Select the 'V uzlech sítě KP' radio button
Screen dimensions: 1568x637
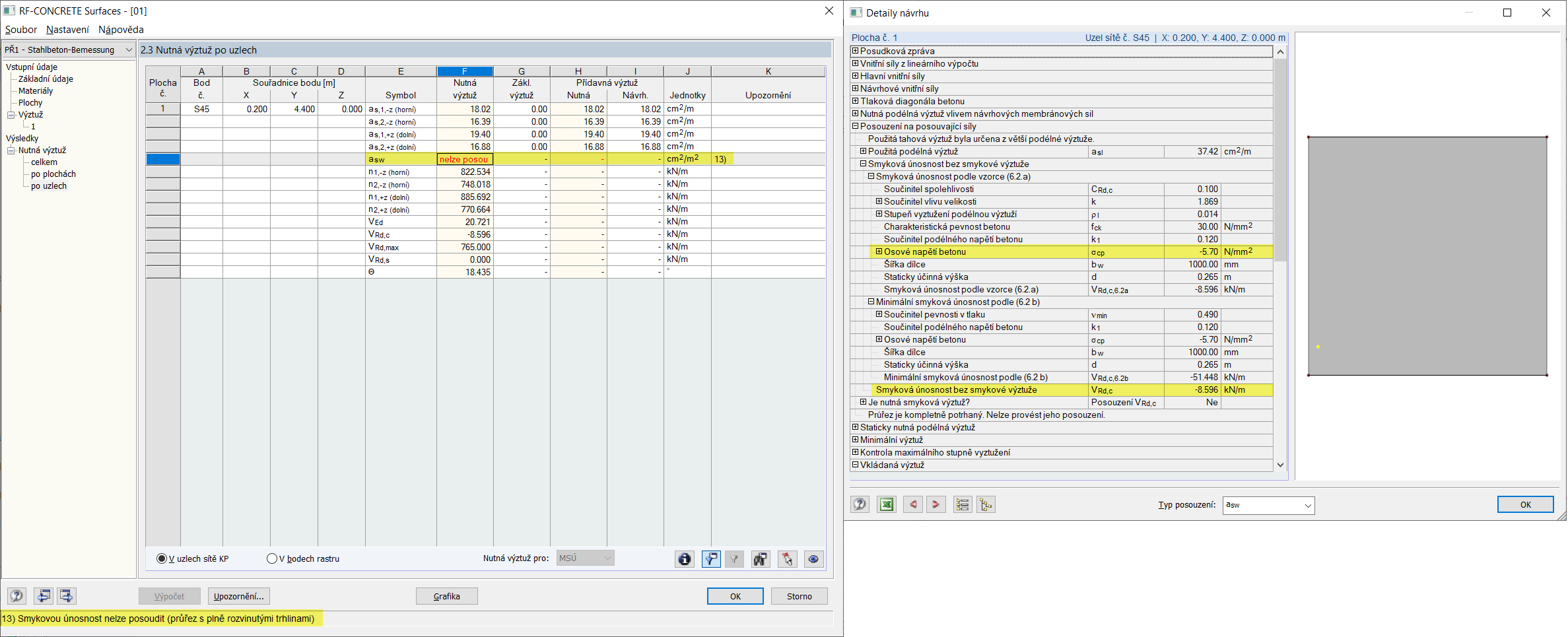pyautogui.click(x=162, y=558)
